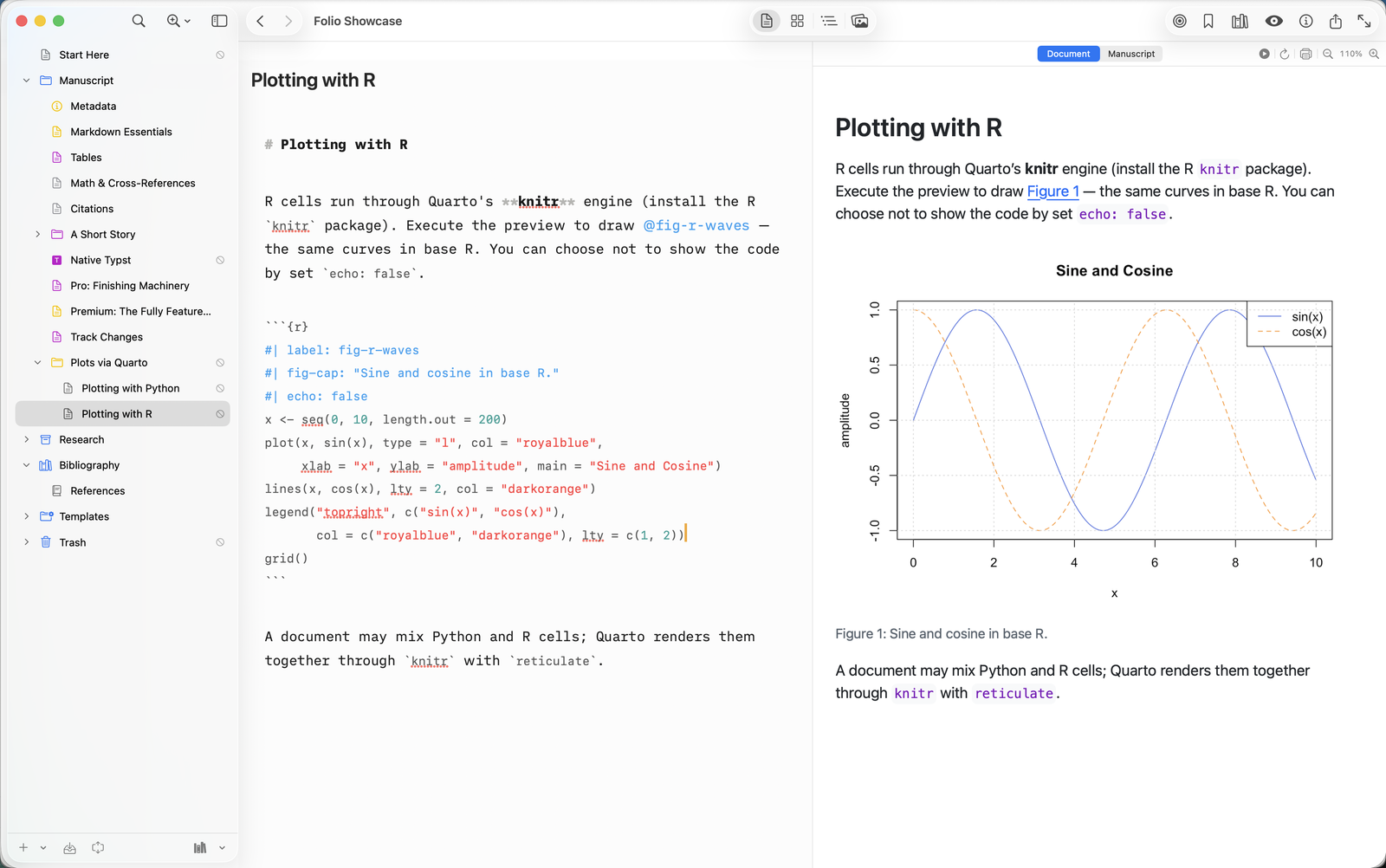Toggle the exclude marker on Plotting with Python
Image resolution: width=1386 pixels, height=868 pixels.
pyautogui.click(x=220, y=388)
